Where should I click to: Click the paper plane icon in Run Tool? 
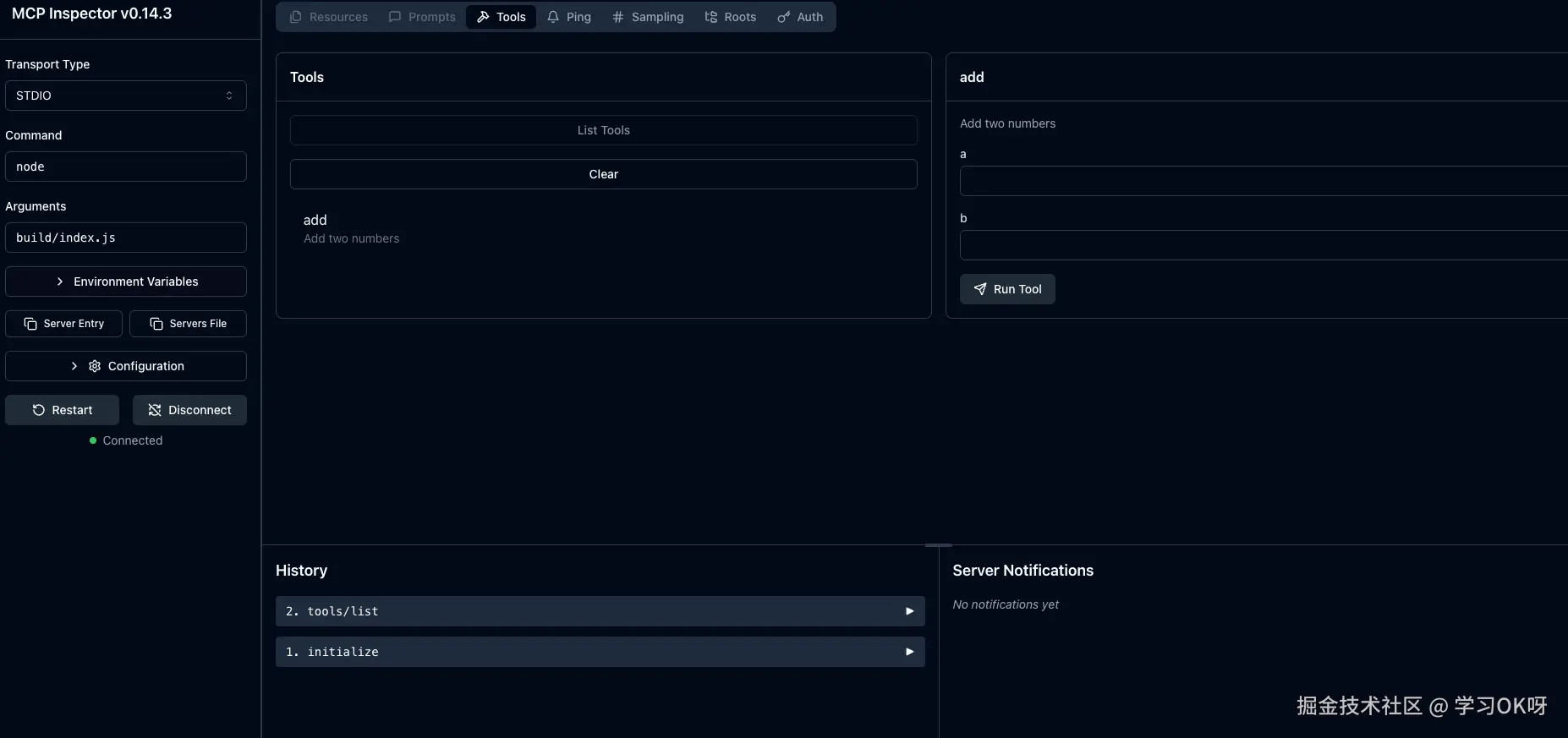(x=980, y=289)
